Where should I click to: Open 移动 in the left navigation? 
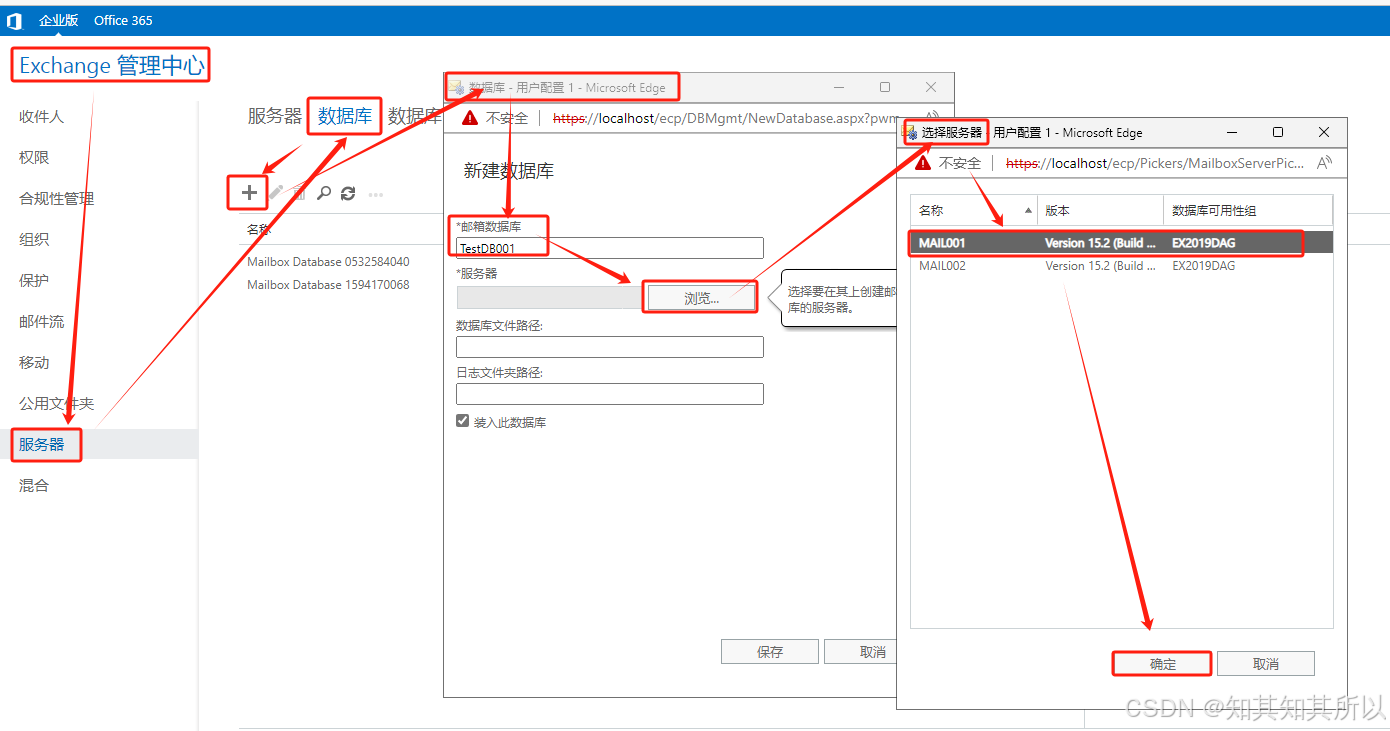point(34,363)
